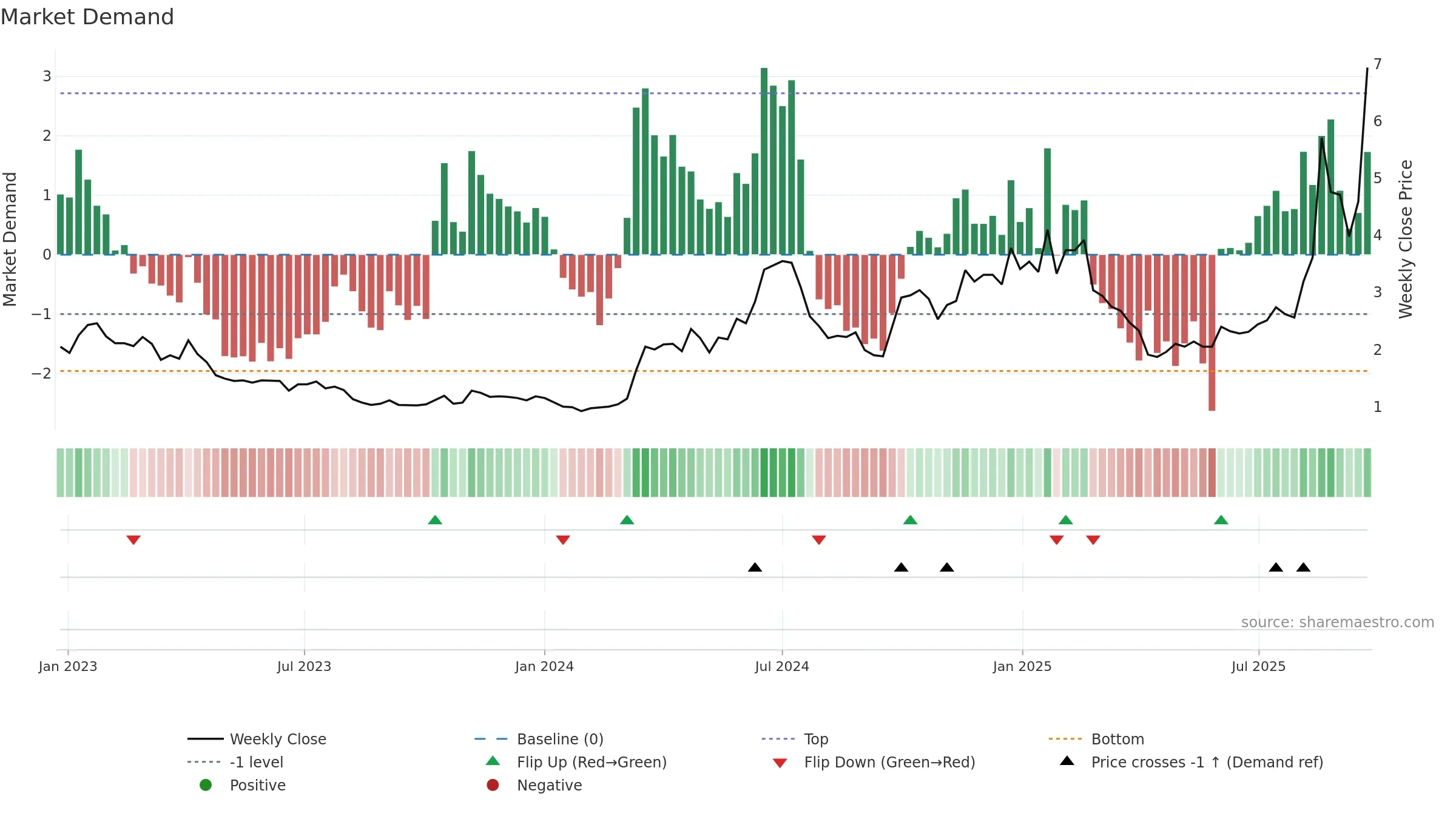Click the Market Demand y-axis title
This screenshot has height=819, width=1456.
10,239
